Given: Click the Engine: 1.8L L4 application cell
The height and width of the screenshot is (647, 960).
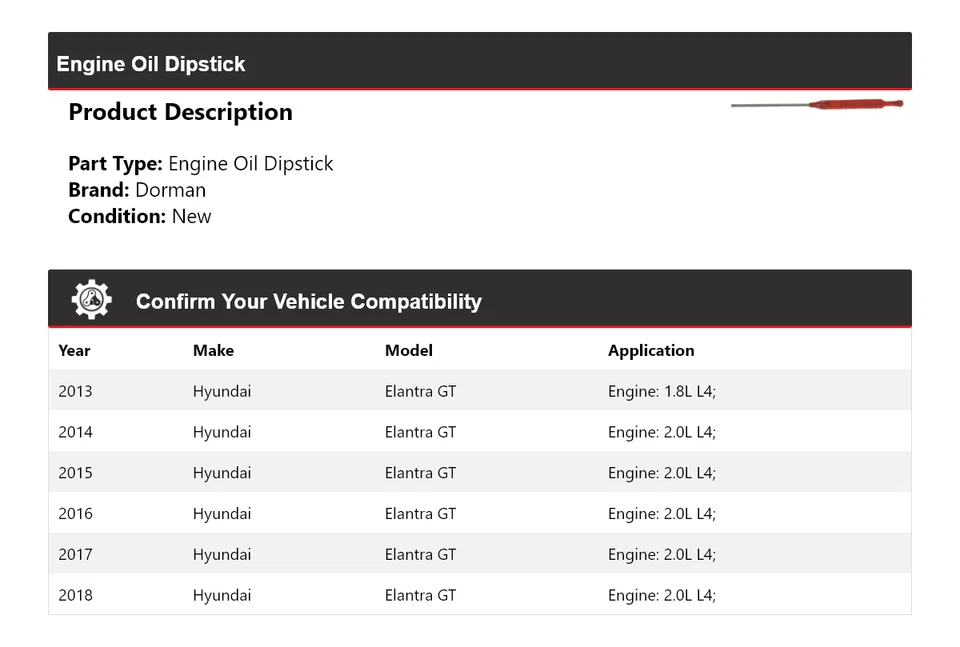Looking at the screenshot, I should (x=662, y=391).
